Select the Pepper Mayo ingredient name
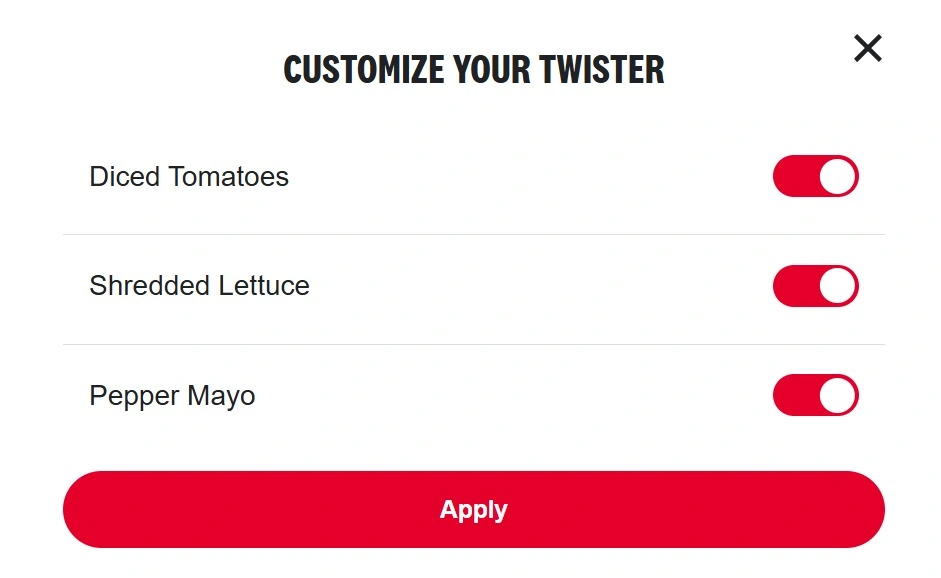Image resolution: width=941 pixels, height=578 pixels. coord(172,395)
